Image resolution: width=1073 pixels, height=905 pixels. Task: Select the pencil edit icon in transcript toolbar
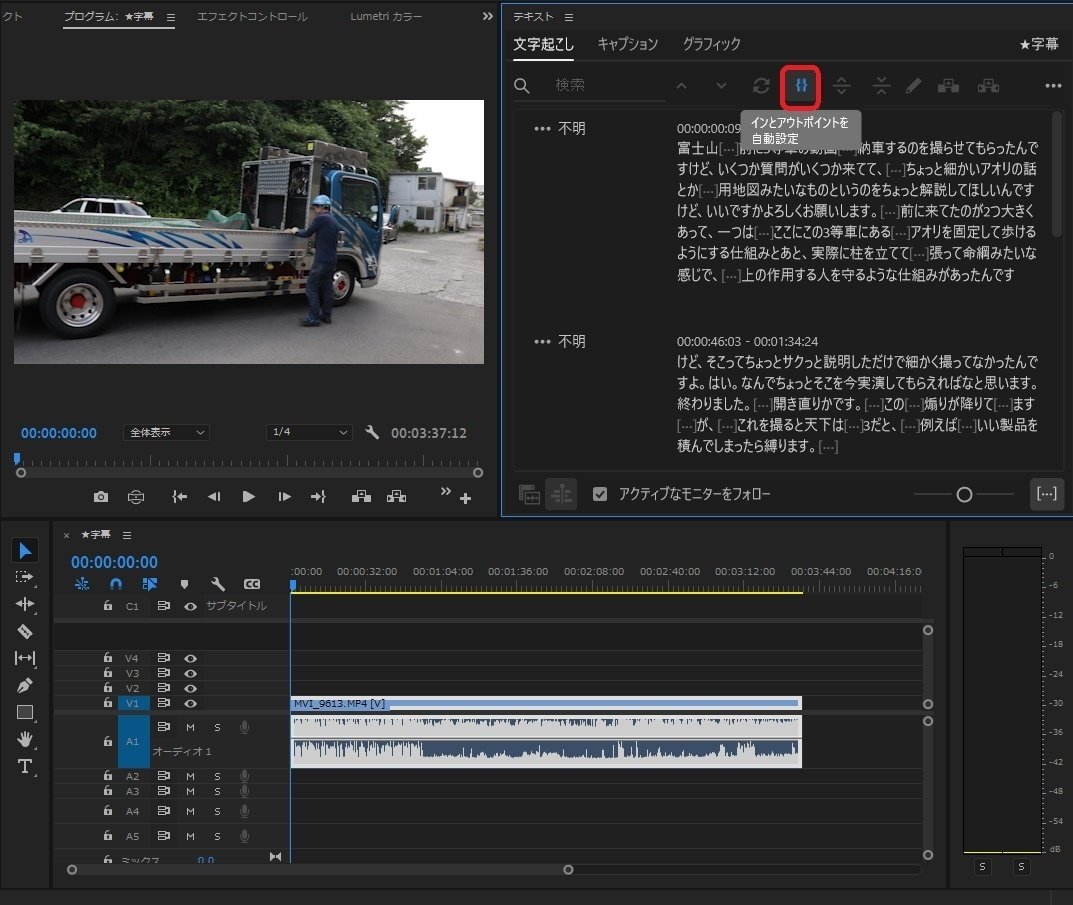tap(913, 86)
